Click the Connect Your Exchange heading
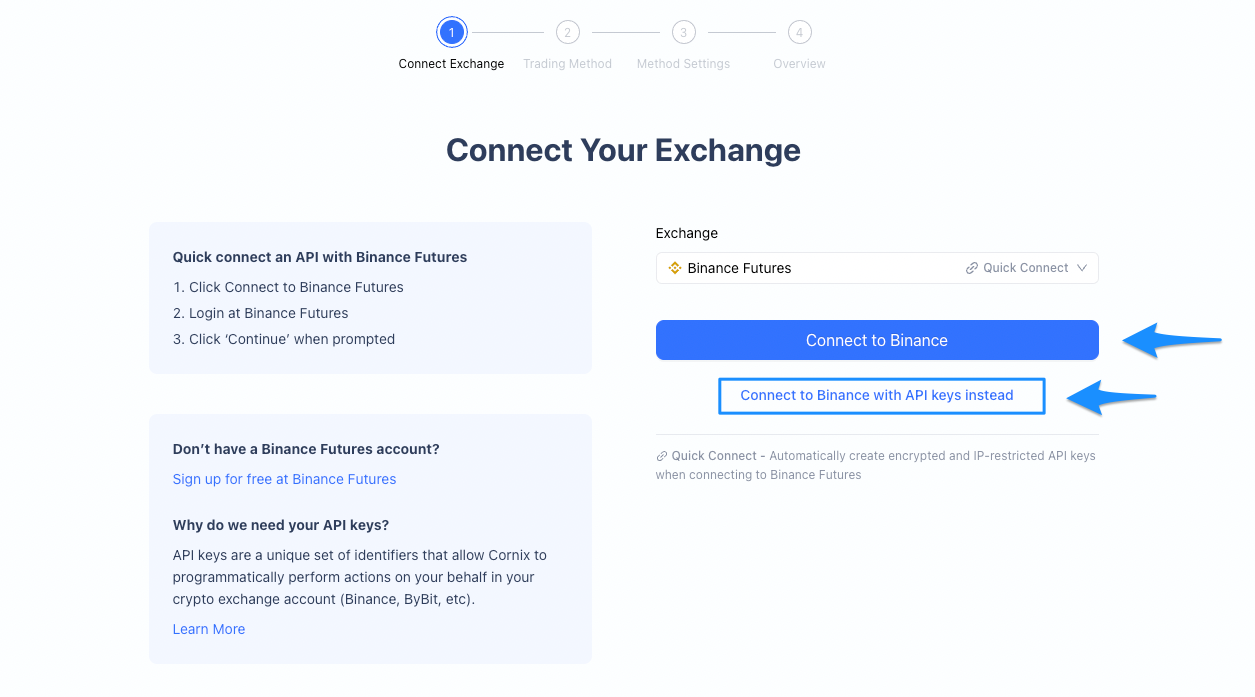Image resolution: width=1255 pixels, height=697 pixels. [623, 150]
